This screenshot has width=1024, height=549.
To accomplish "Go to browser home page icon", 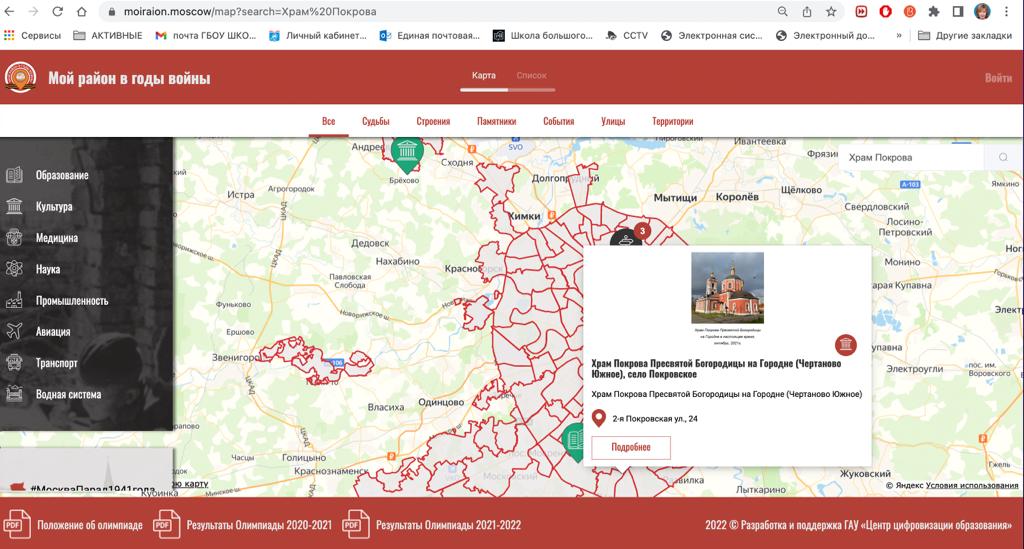I will pyautogui.click(x=82, y=12).
